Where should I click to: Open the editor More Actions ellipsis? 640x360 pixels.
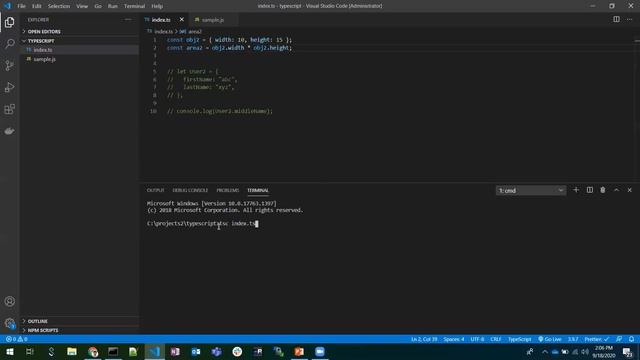pyautogui.click(x=629, y=19)
